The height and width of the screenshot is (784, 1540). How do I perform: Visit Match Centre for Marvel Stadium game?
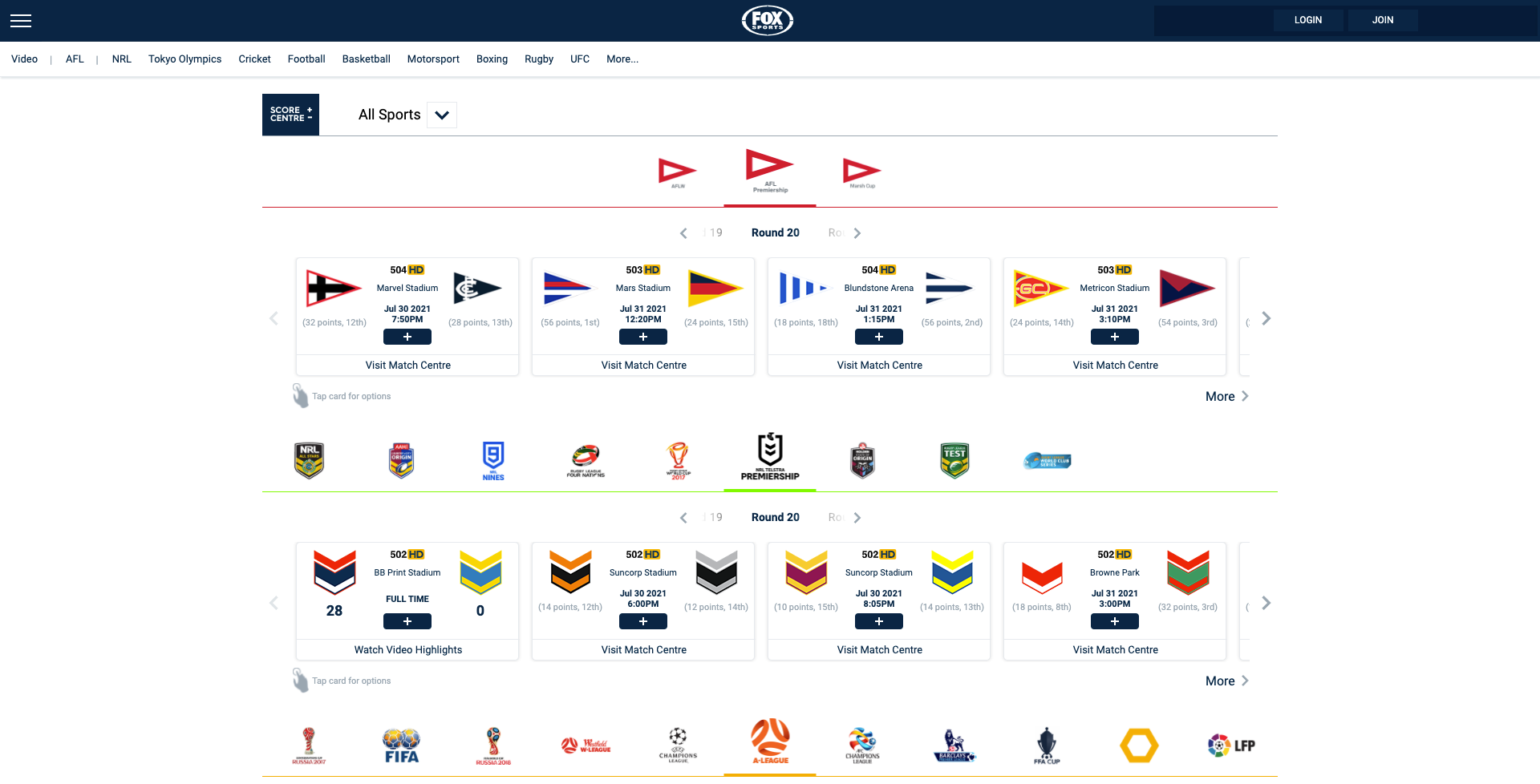coord(407,366)
